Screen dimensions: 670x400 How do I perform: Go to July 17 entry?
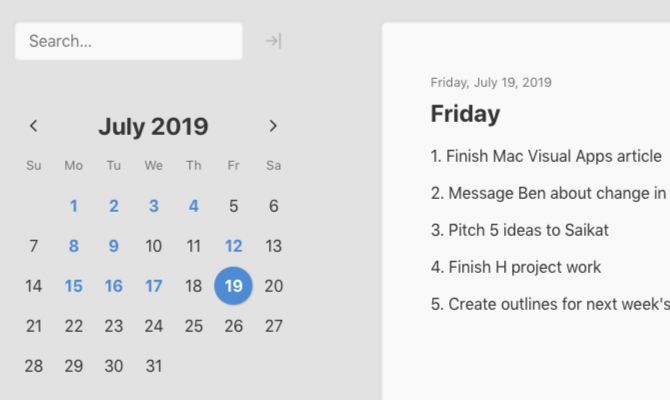pos(153,286)
